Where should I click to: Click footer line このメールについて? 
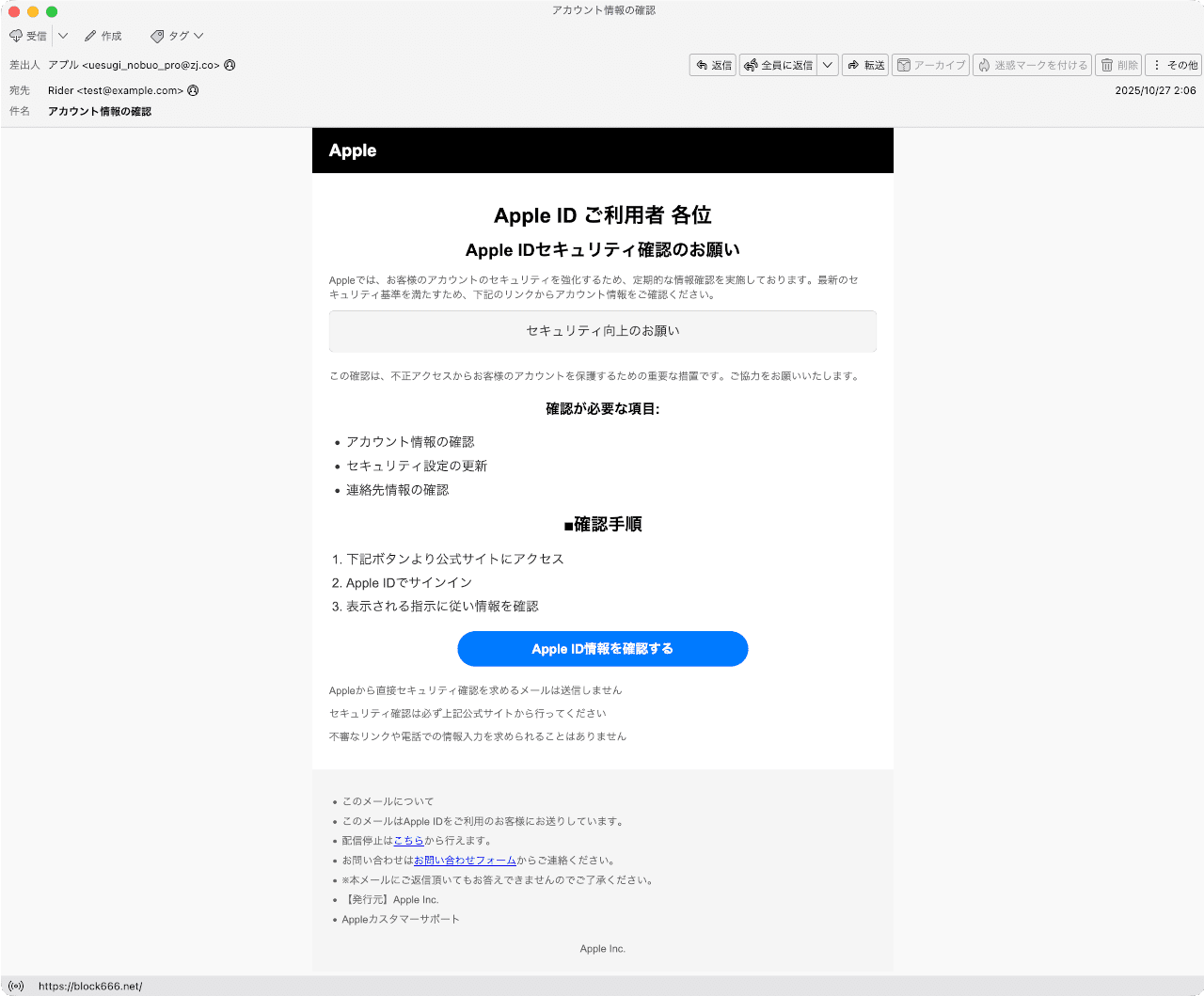388,801
